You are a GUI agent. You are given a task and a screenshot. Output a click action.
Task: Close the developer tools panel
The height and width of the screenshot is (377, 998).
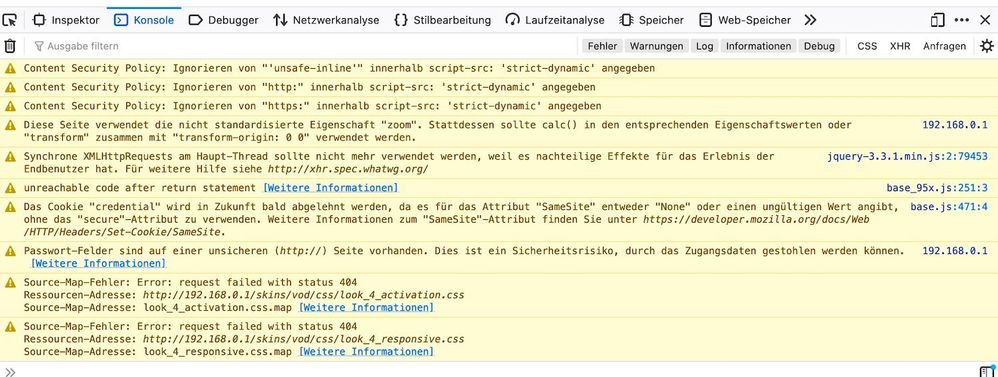(985, 20)
